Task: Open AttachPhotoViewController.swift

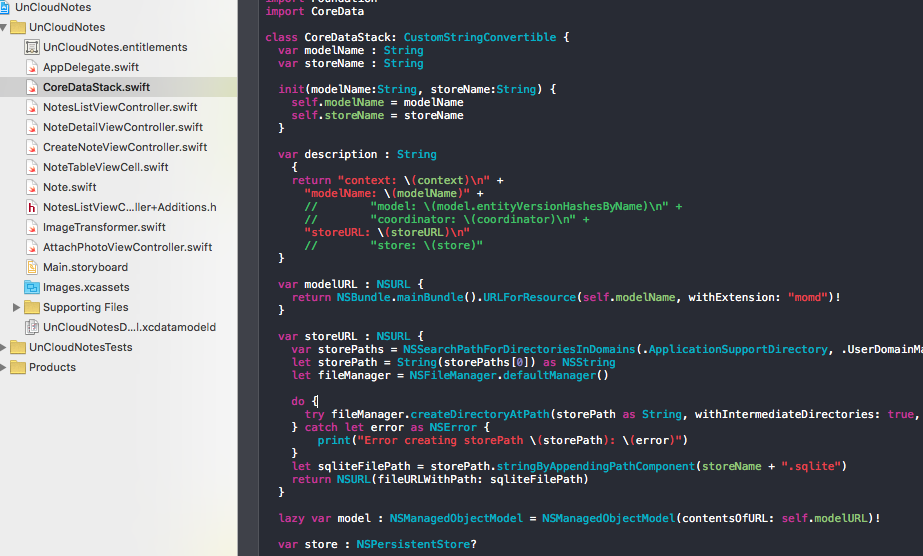Action: tap(127, 247)
